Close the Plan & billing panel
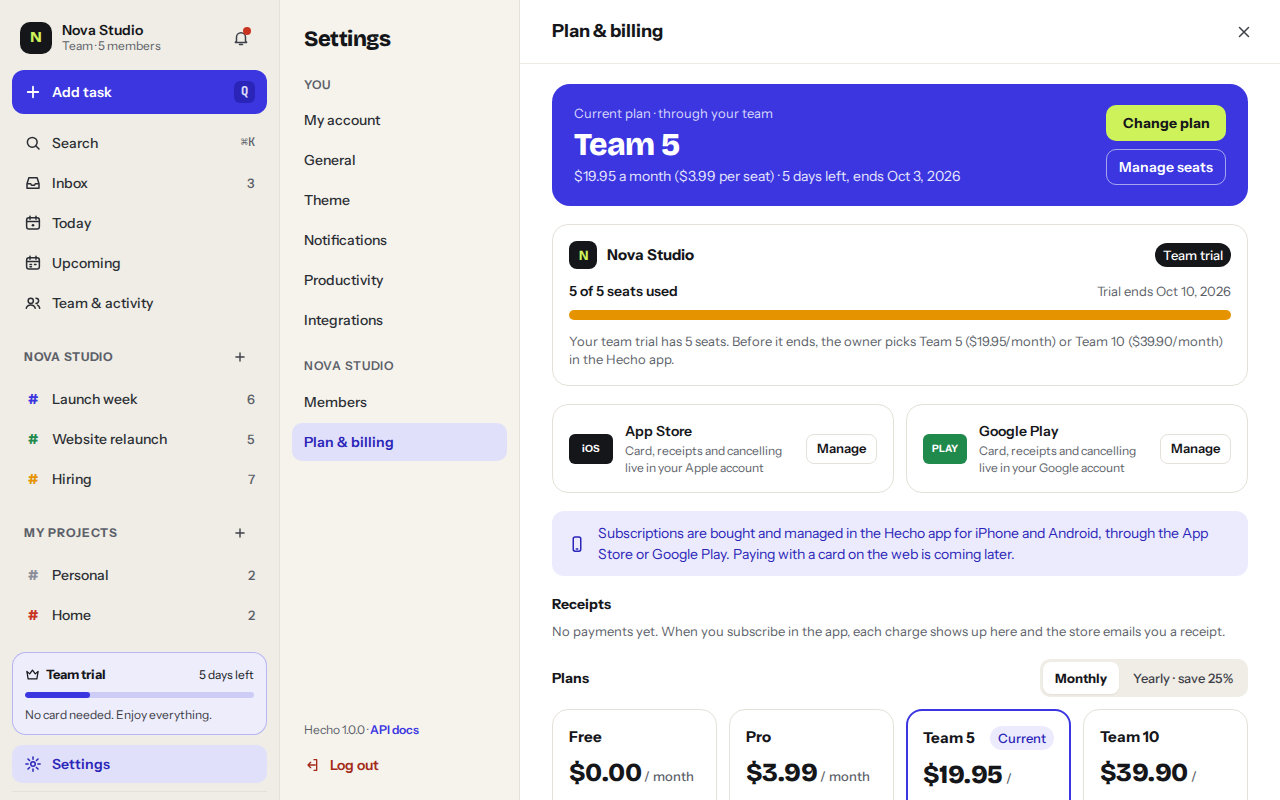 (x=1244, y=32)
